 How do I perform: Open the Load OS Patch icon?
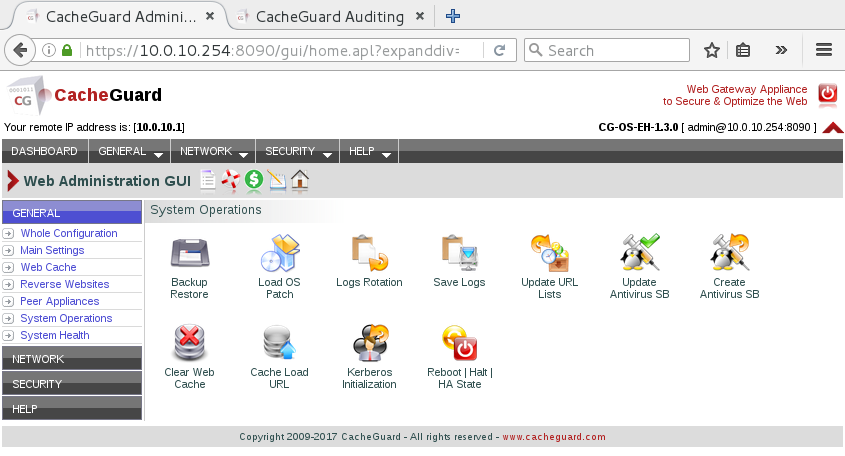pyautogui.click(x=279, y=252)
